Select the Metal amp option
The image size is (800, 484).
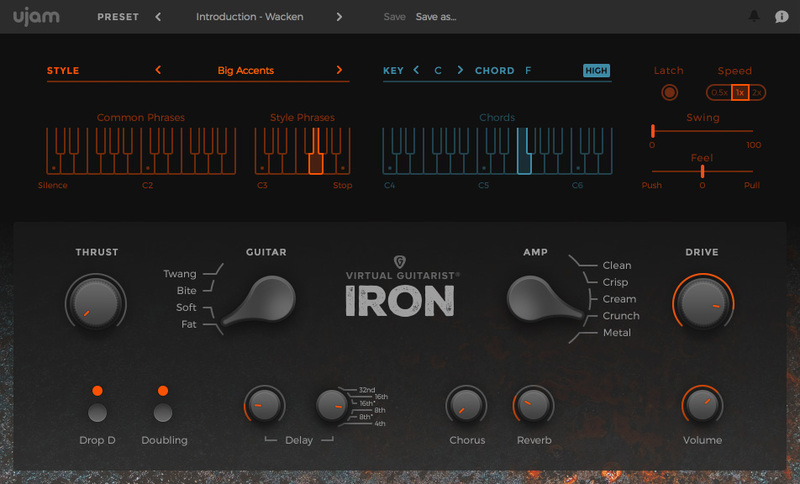click(617, 332)
